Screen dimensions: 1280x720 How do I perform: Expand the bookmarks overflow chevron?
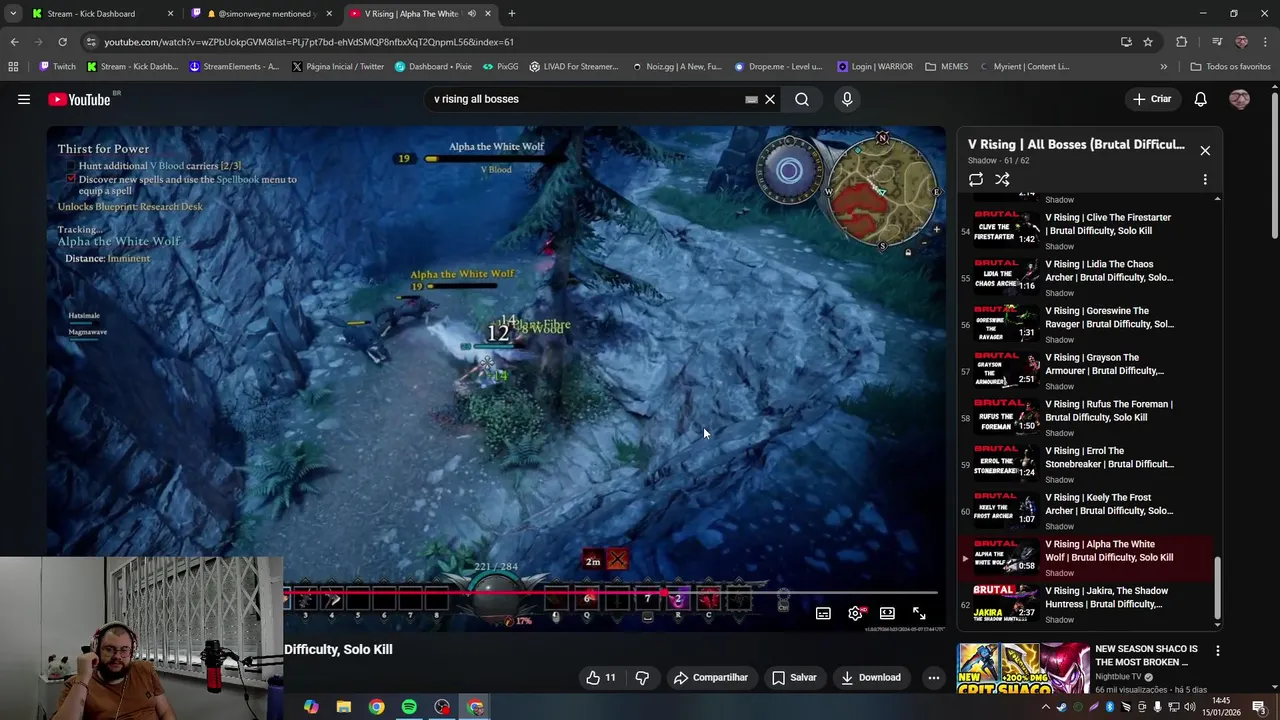pos(1163,67)
